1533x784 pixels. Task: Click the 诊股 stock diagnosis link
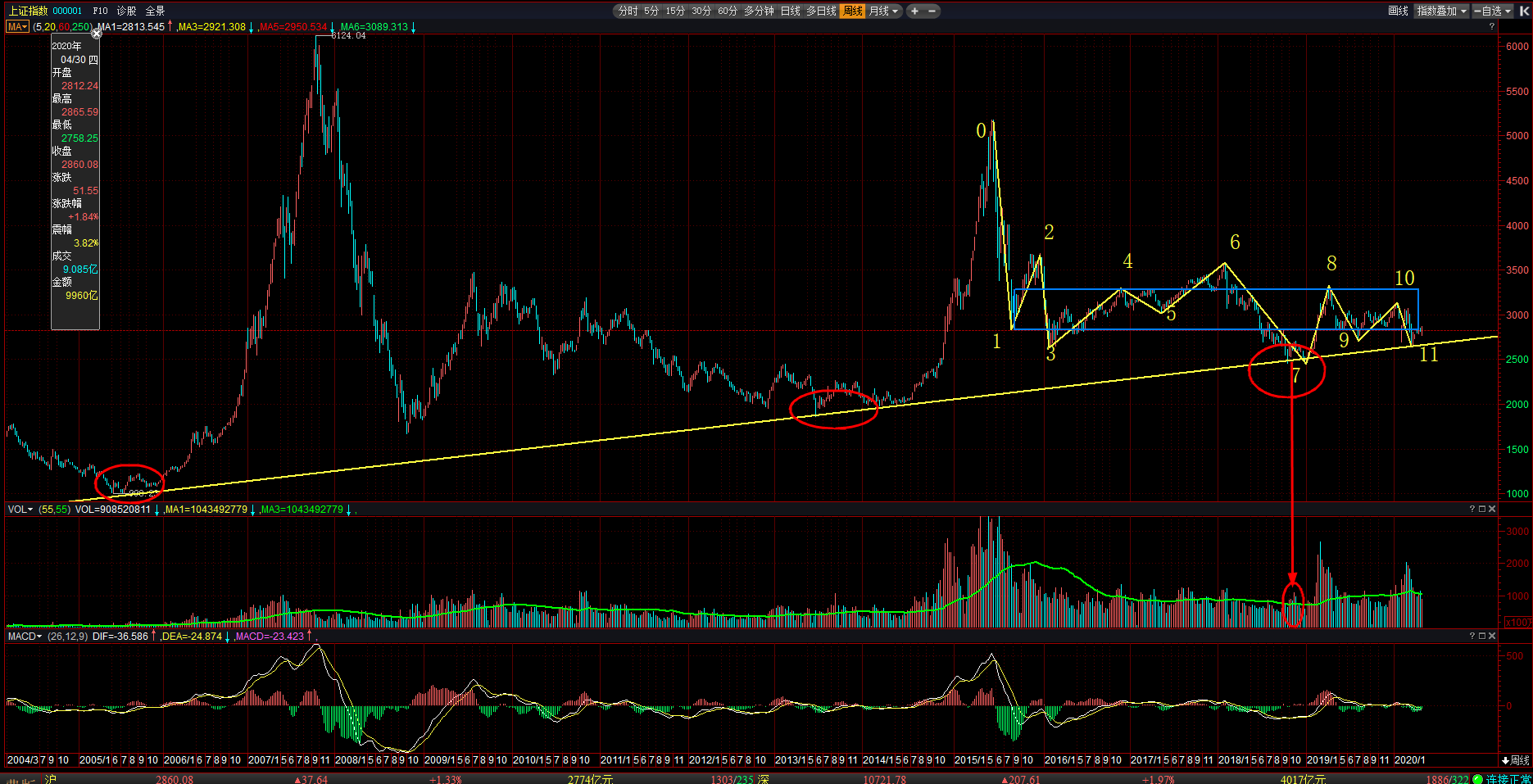point(126,11)
